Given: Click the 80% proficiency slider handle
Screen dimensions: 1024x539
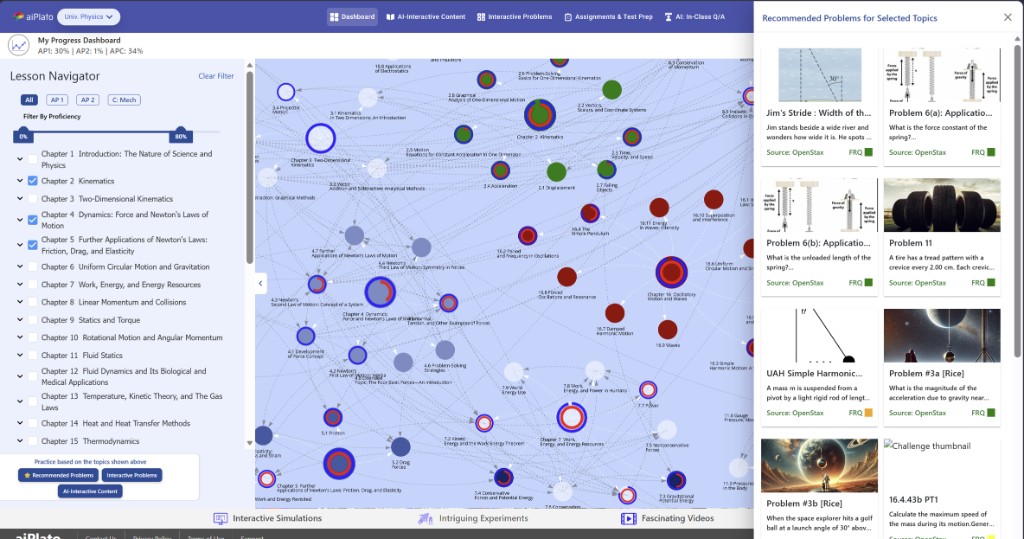Looking at the screenshot, I should pyautogui.click(x=181, y=135).
